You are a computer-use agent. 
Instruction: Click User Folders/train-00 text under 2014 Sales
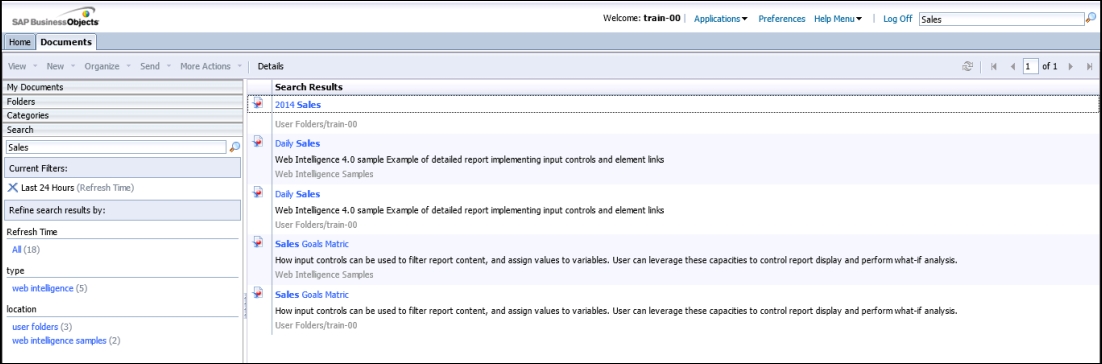(x=316, y=124)
